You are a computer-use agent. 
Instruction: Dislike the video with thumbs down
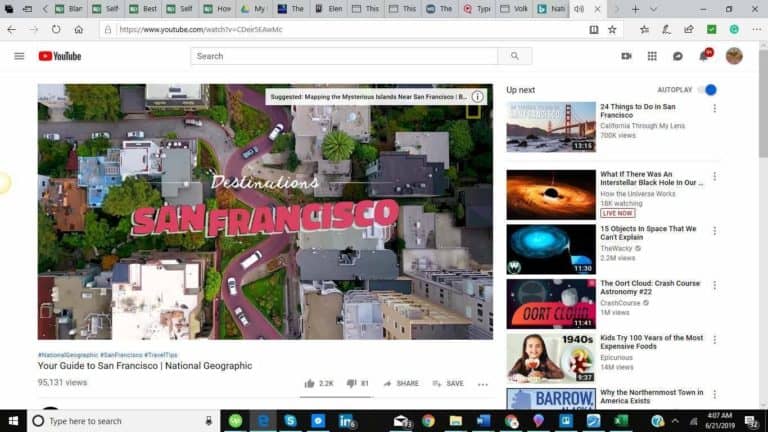click(351, 383)
